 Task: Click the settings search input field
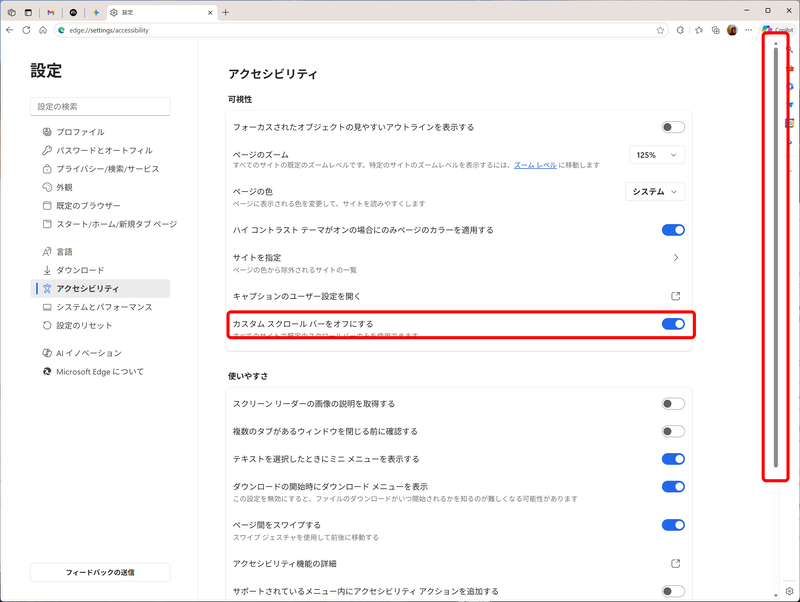100,106
